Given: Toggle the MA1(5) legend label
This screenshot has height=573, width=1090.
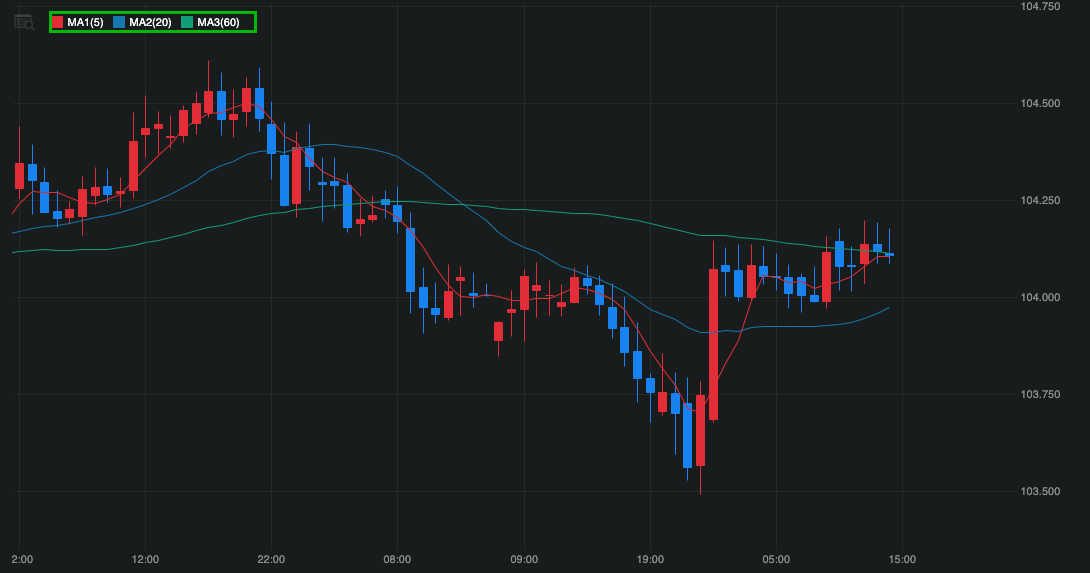Looking at the screenshot, I should tap(85, 22).
